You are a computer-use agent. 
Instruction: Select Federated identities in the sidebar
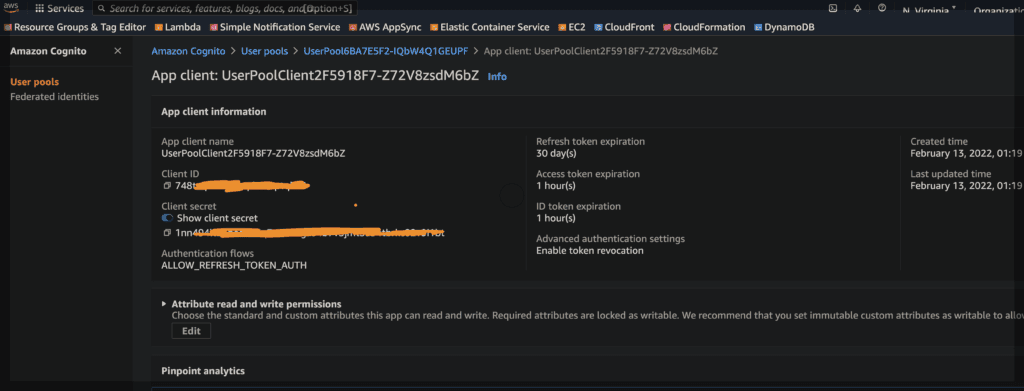click(x=54, y=97)
